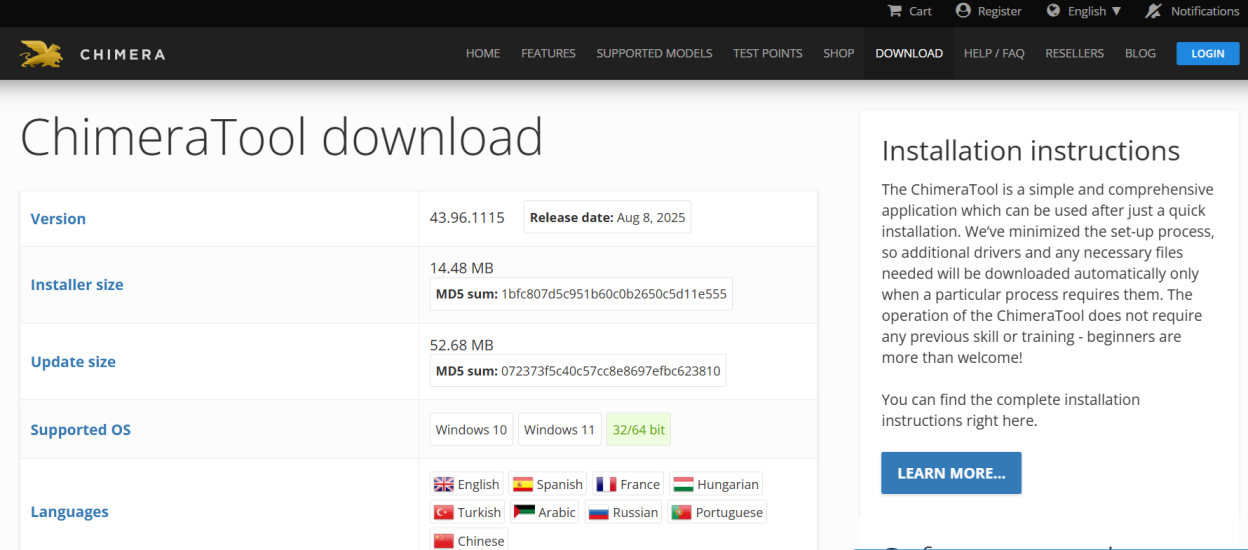
Task: Click the Chimera griffin logo icon
Action: 42,54
